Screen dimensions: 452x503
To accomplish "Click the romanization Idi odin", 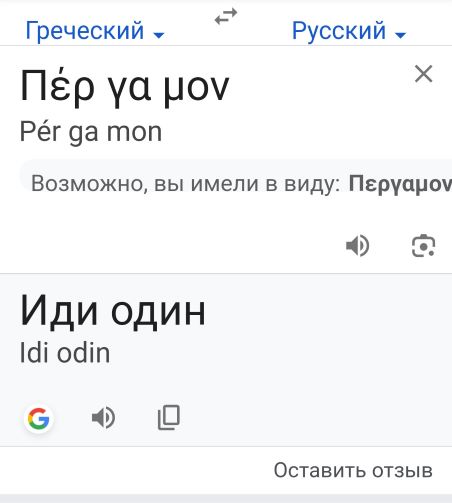I will pos(65,353).
